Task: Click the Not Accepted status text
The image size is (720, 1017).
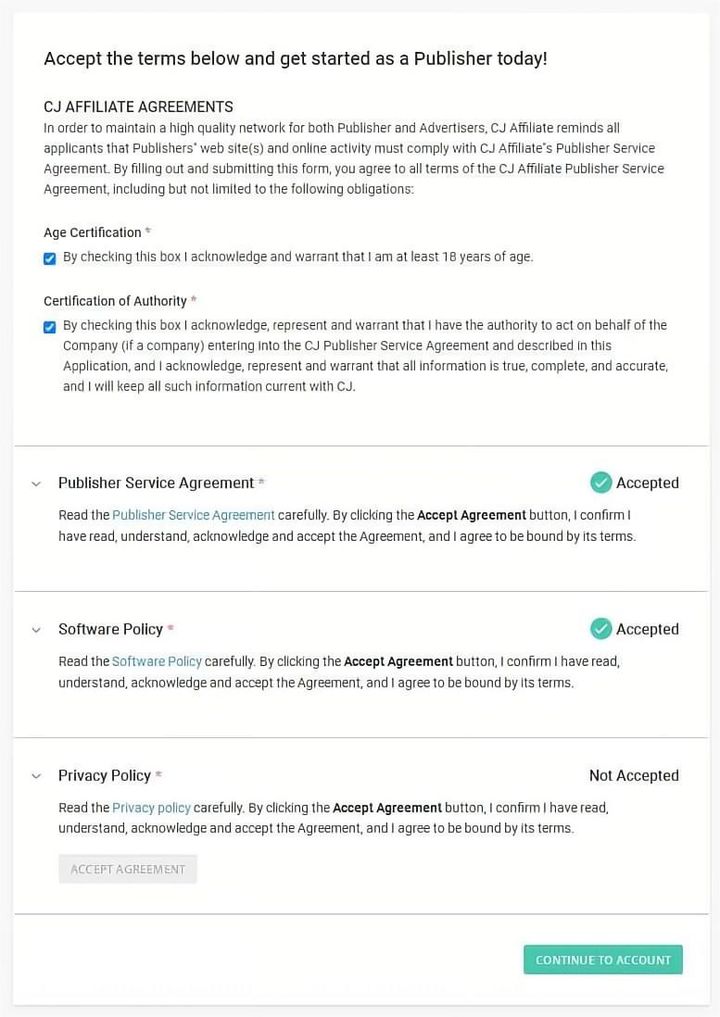Action: 633,775
